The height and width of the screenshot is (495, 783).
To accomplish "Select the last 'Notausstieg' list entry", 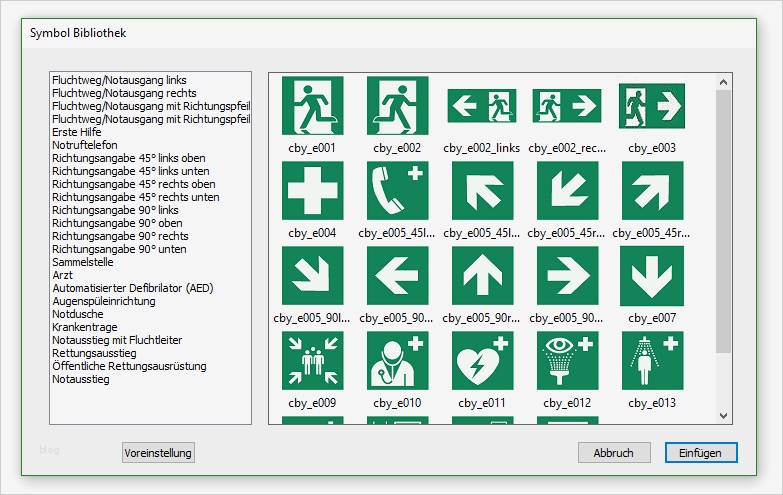I will click(81, 379).
